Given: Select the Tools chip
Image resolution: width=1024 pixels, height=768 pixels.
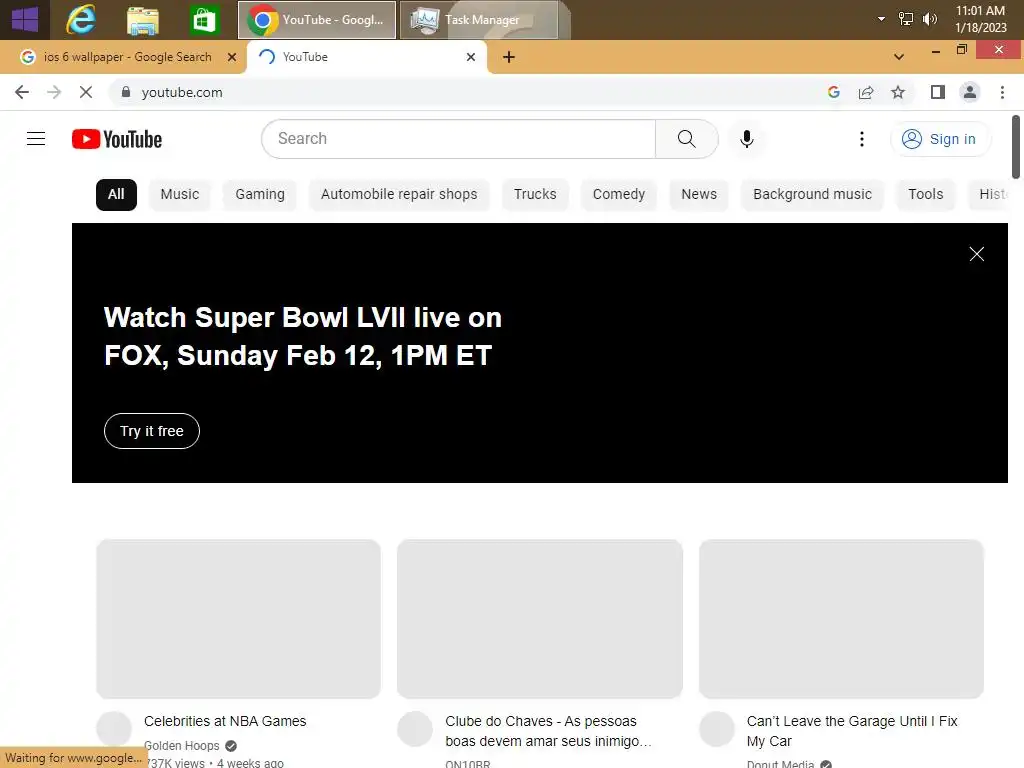Looking at the screenshot, I should point(925,195).
